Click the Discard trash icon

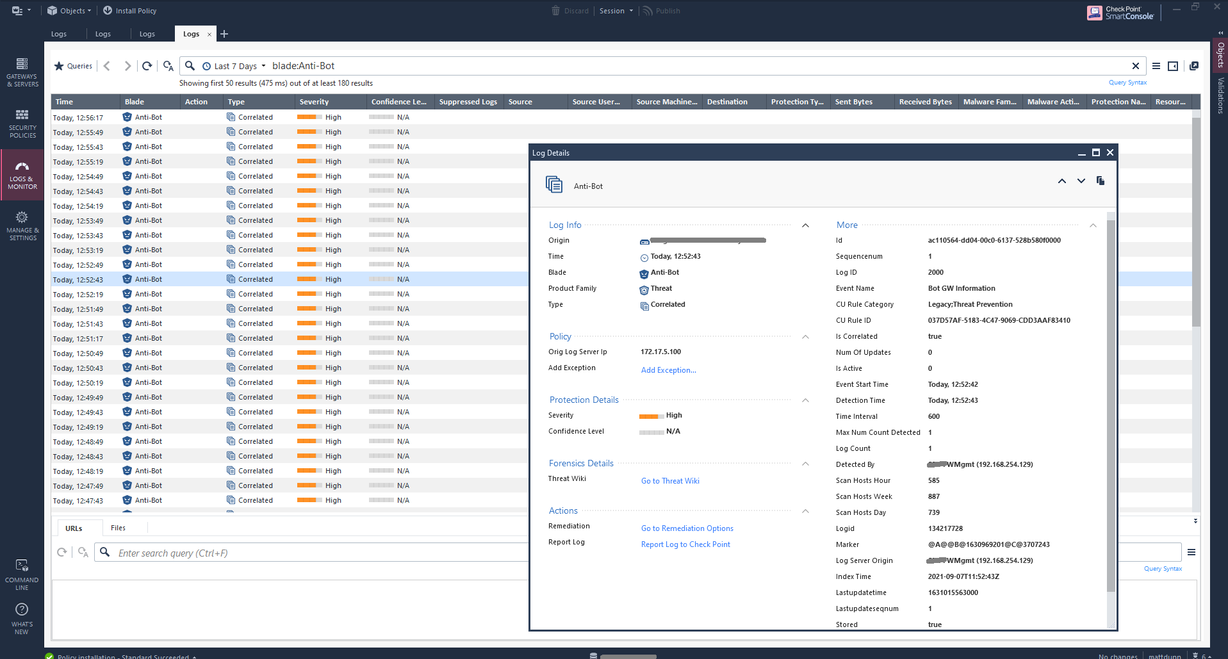555,11
